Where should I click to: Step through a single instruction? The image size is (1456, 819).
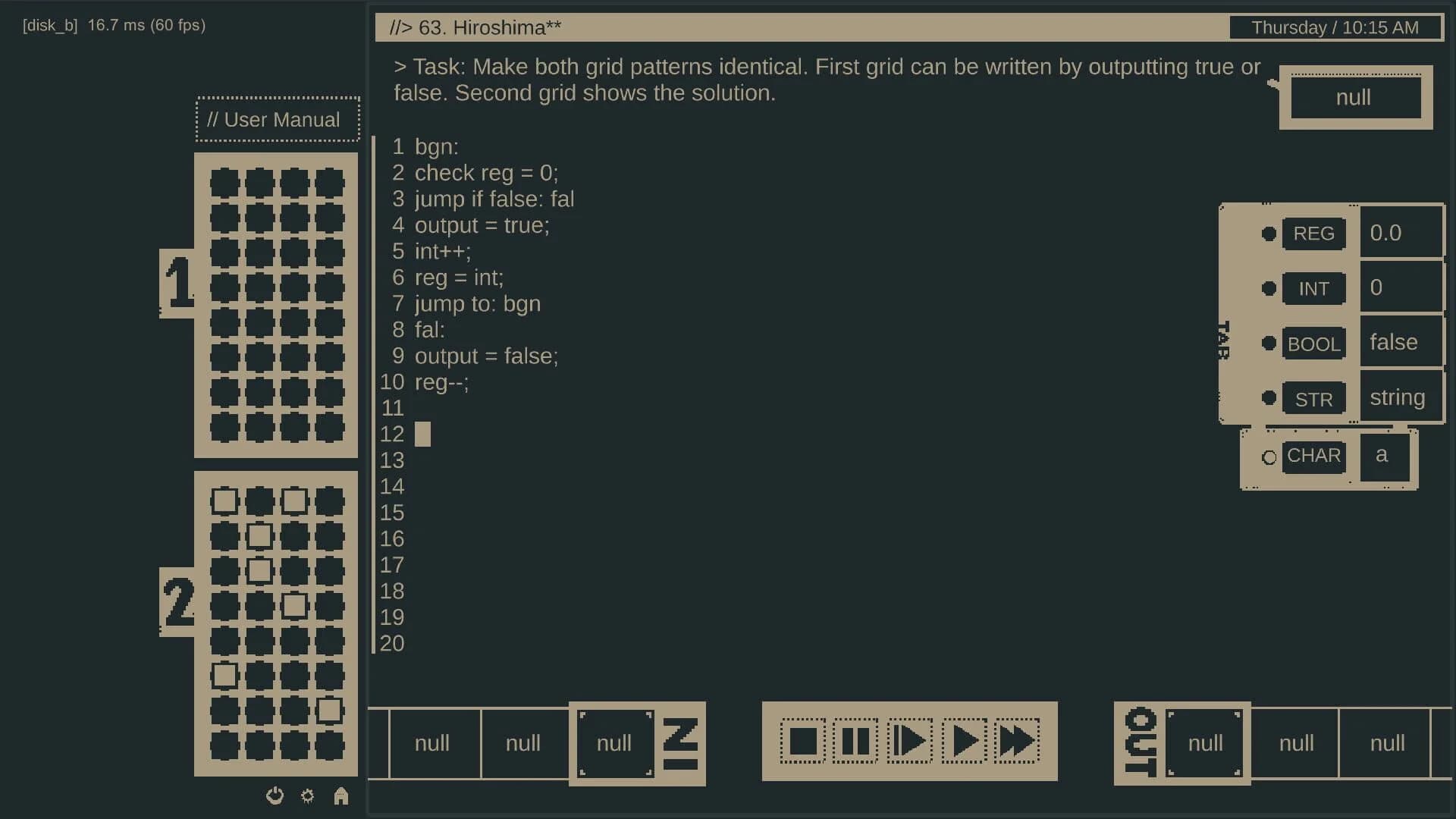909,742
